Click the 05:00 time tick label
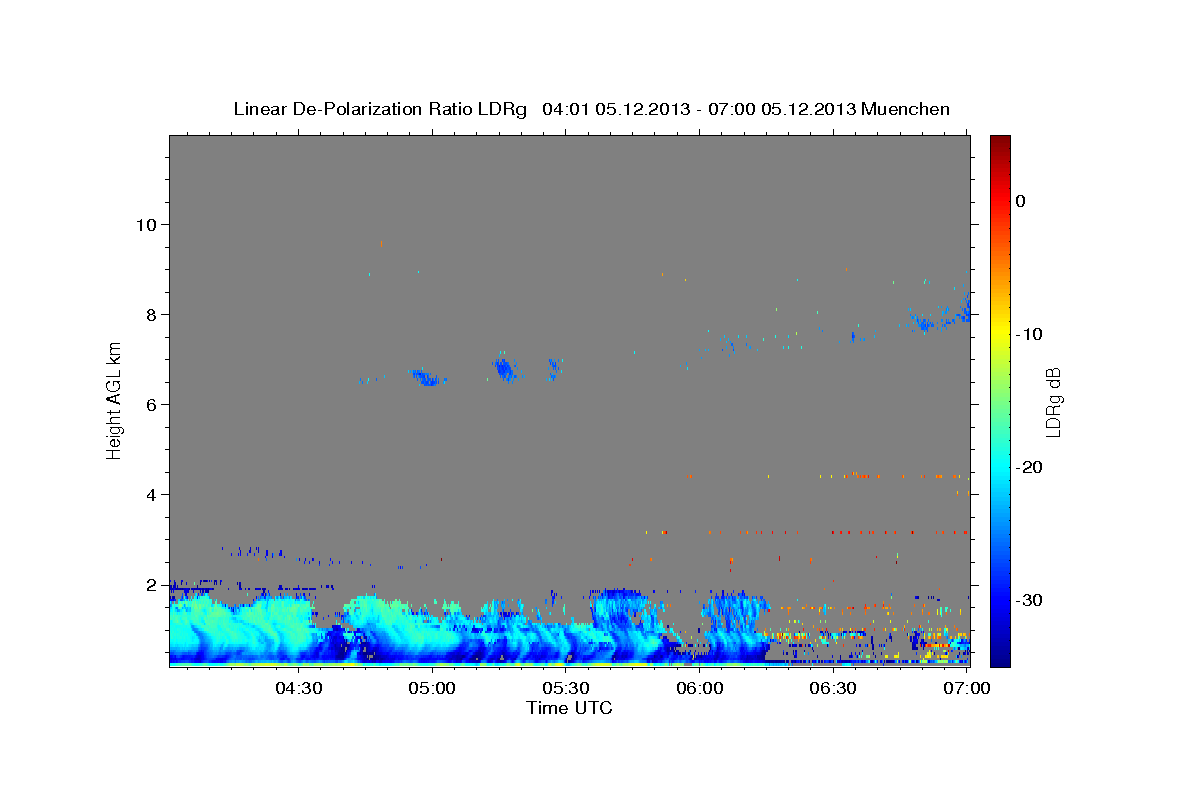 pyautogui.click(x=432, y=688)
